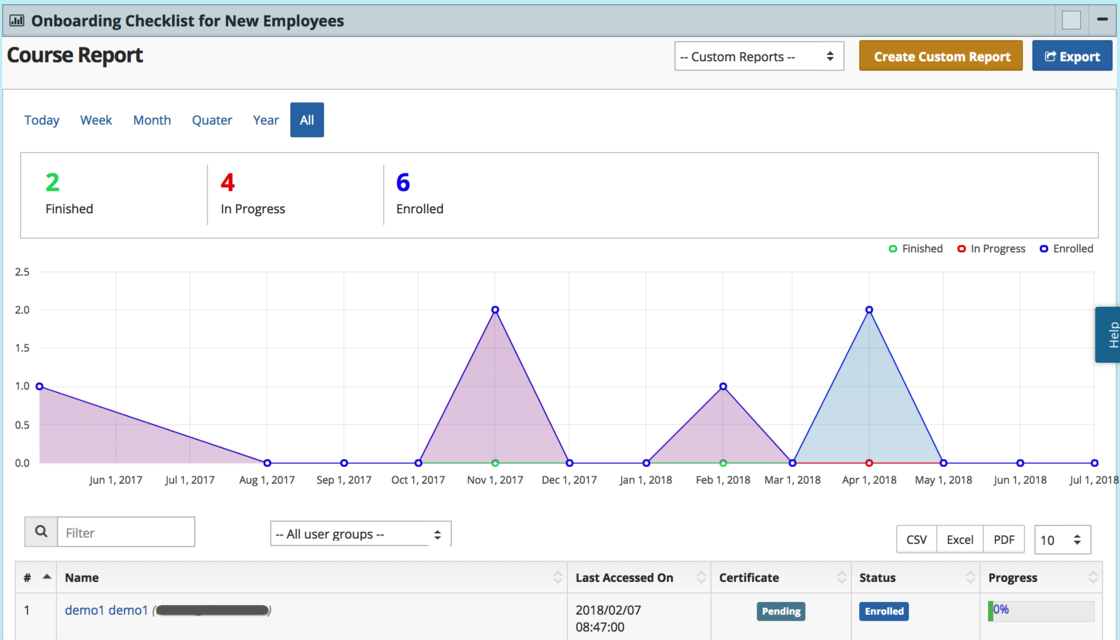Export table as PDF
Viewport: 1120px width, 640px height.
tap(1004, 539)
